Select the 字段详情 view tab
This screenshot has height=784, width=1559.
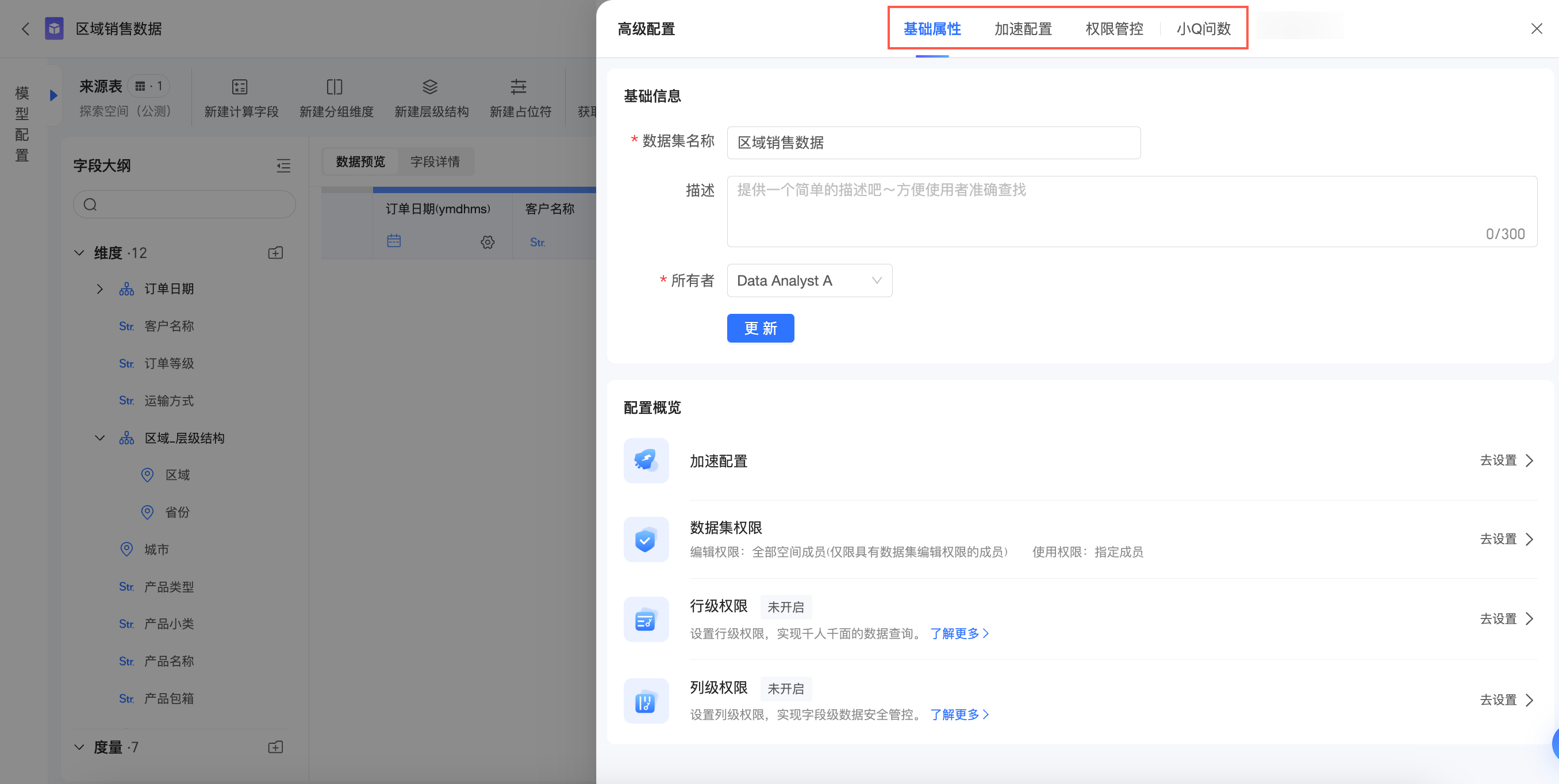[435, 162]
